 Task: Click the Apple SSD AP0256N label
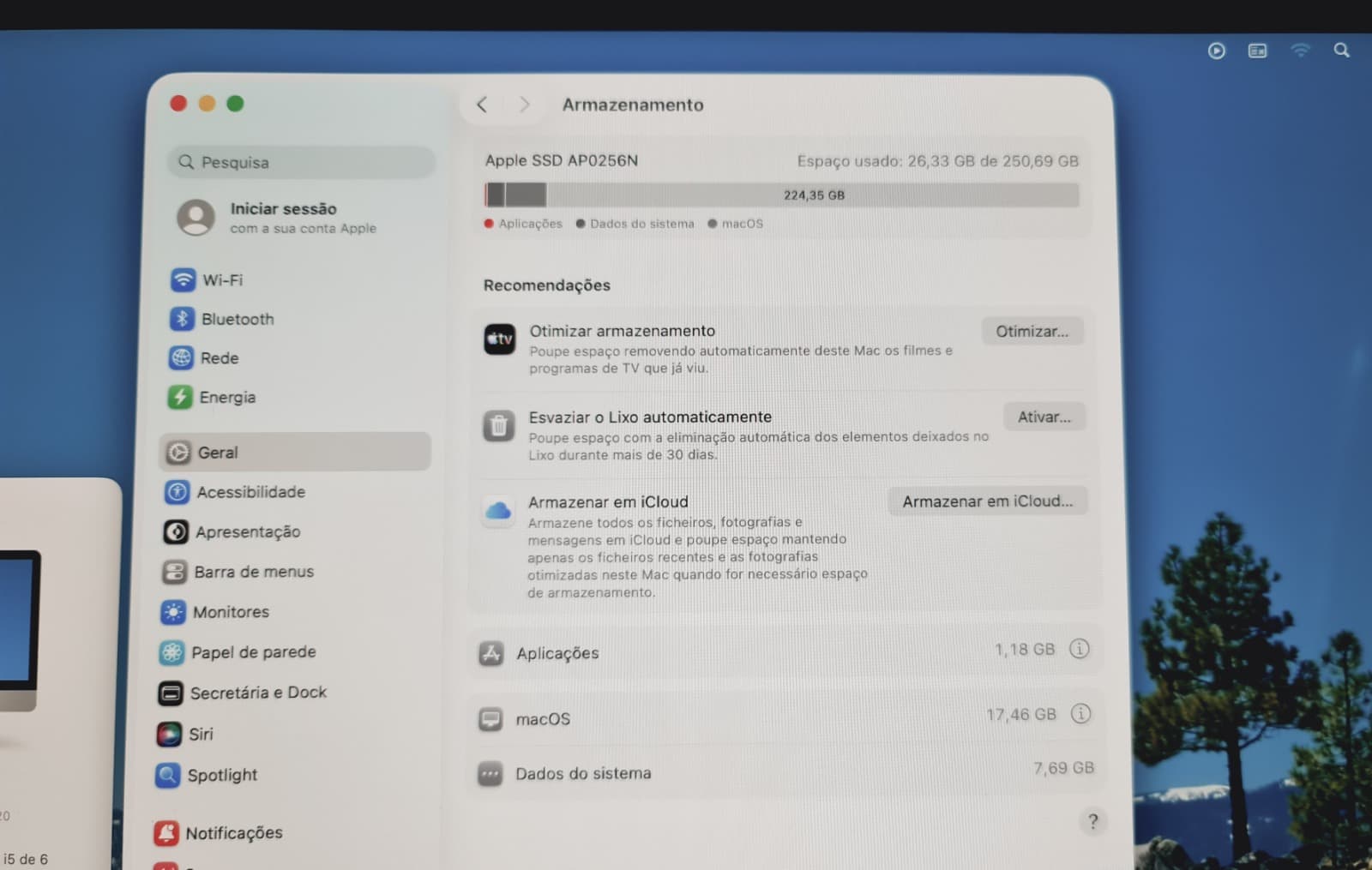pos(562,160)
